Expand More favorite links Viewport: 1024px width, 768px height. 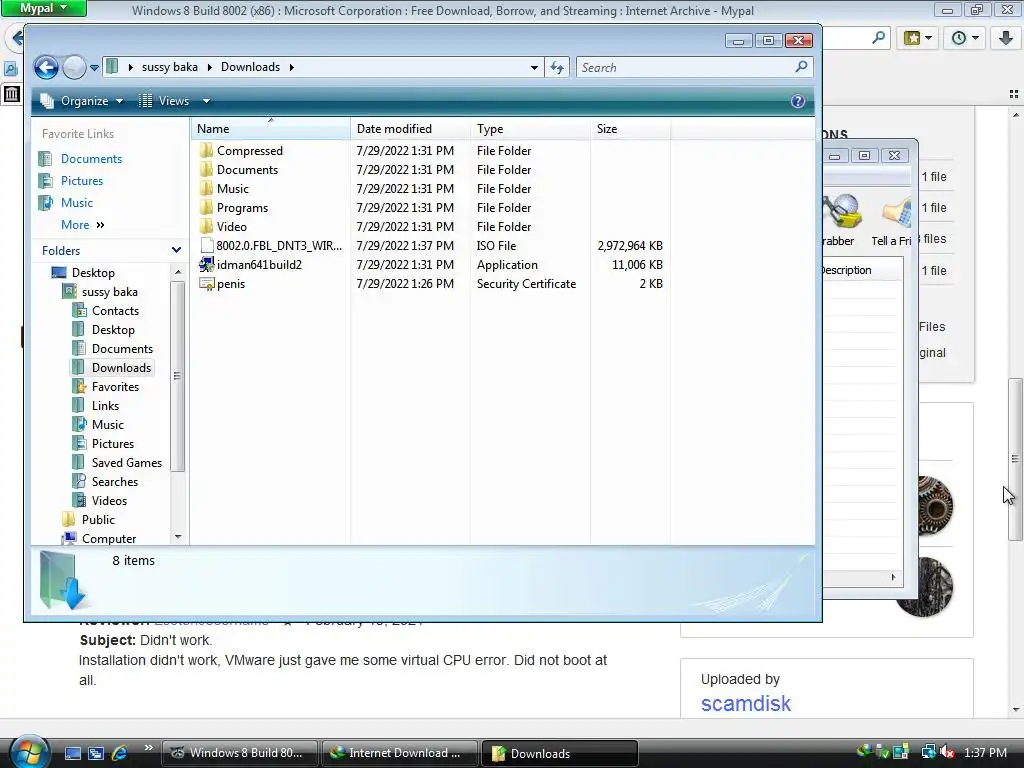click(82, 225)
